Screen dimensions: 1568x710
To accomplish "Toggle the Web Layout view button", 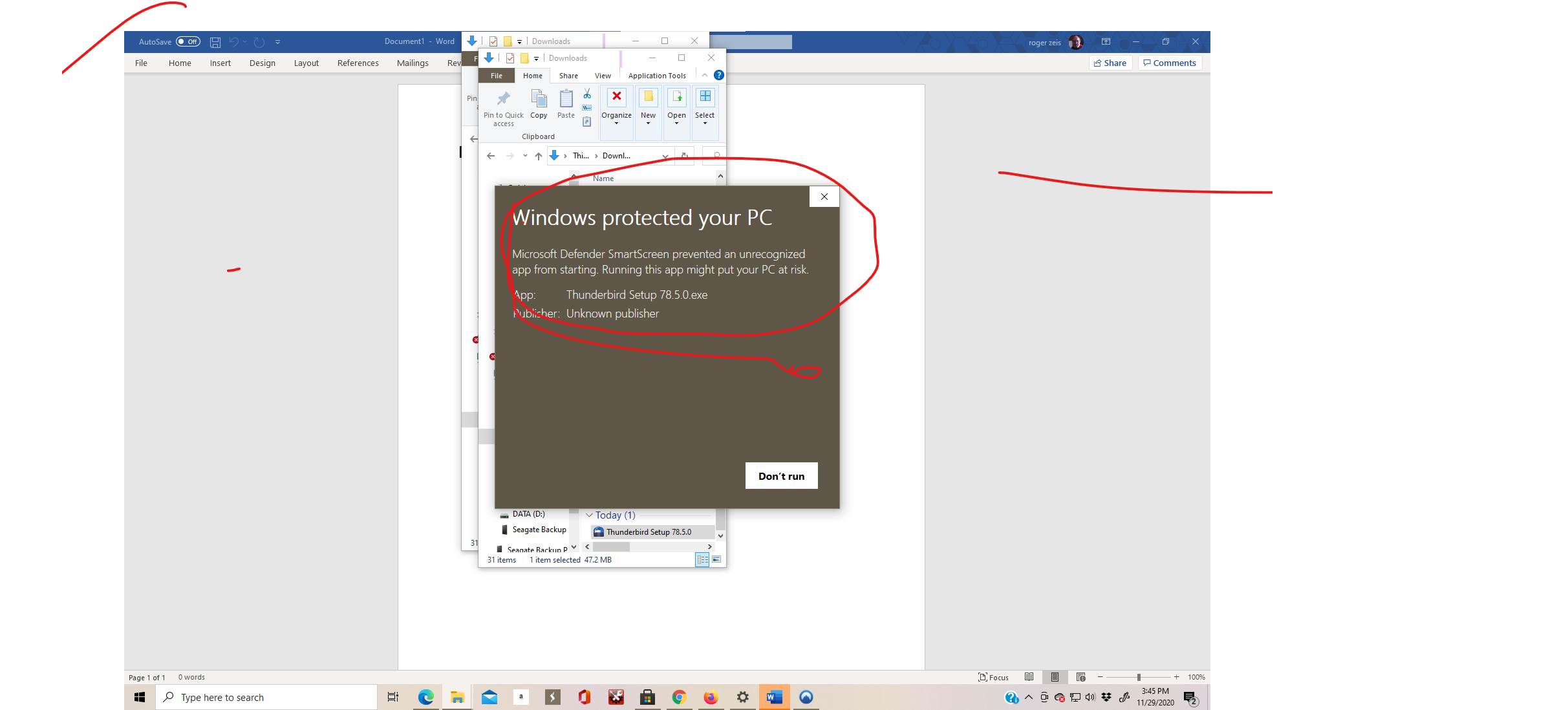I will coord(1080,677).
